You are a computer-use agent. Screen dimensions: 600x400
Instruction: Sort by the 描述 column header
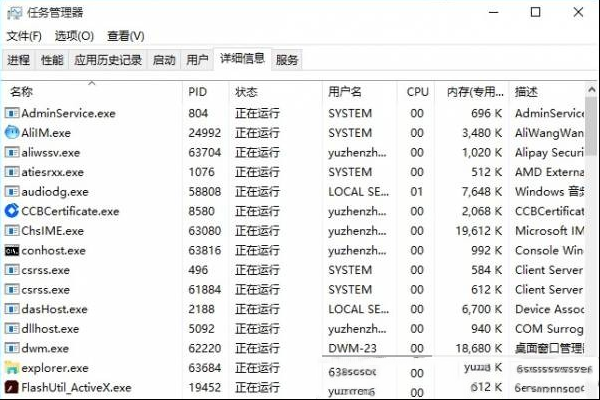click(x=547, y=92)
